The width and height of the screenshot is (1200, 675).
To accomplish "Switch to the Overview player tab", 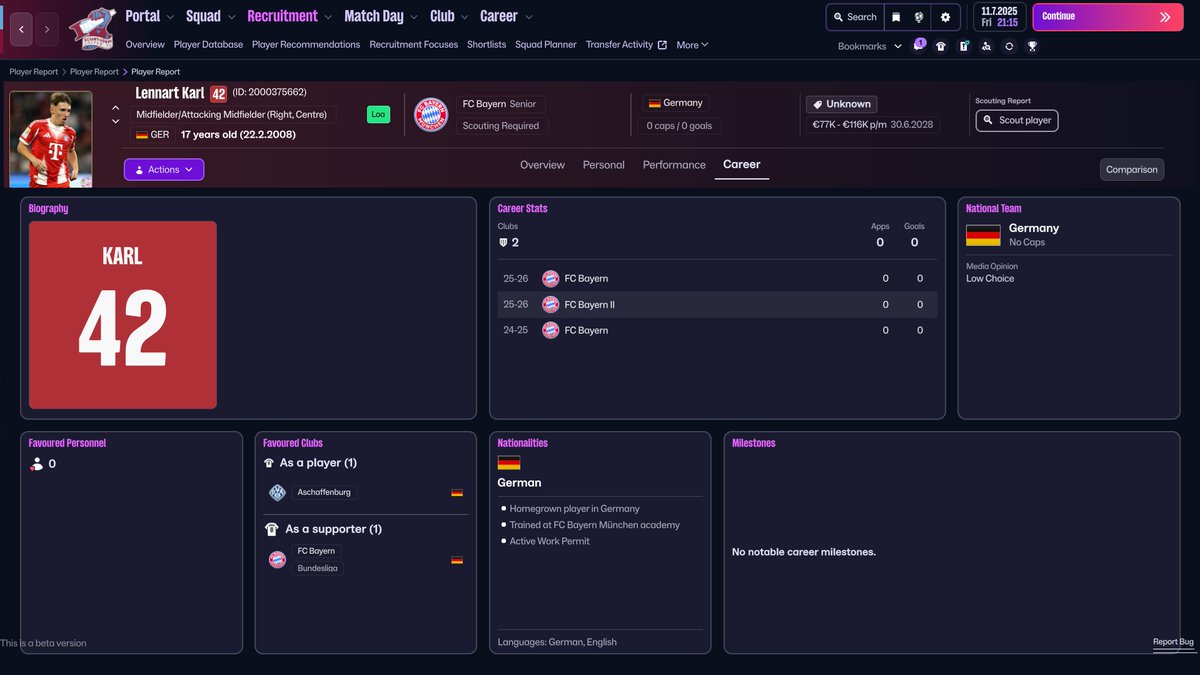I will [x=542, y=165].
